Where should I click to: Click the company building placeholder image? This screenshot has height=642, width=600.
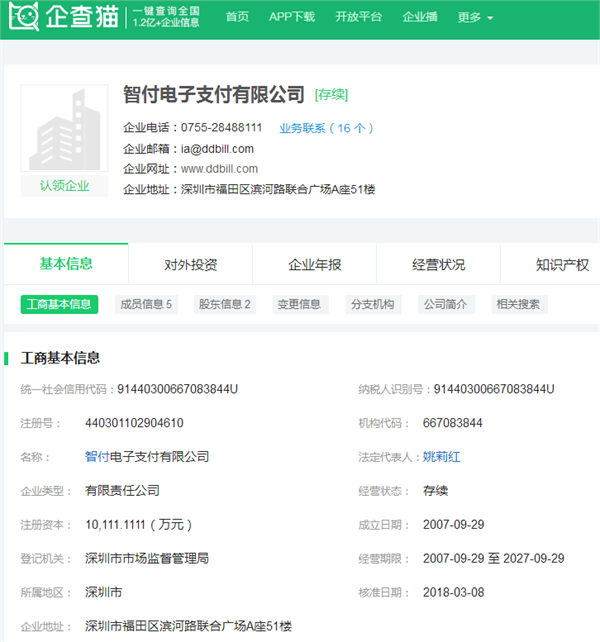[x=64, y=130]
